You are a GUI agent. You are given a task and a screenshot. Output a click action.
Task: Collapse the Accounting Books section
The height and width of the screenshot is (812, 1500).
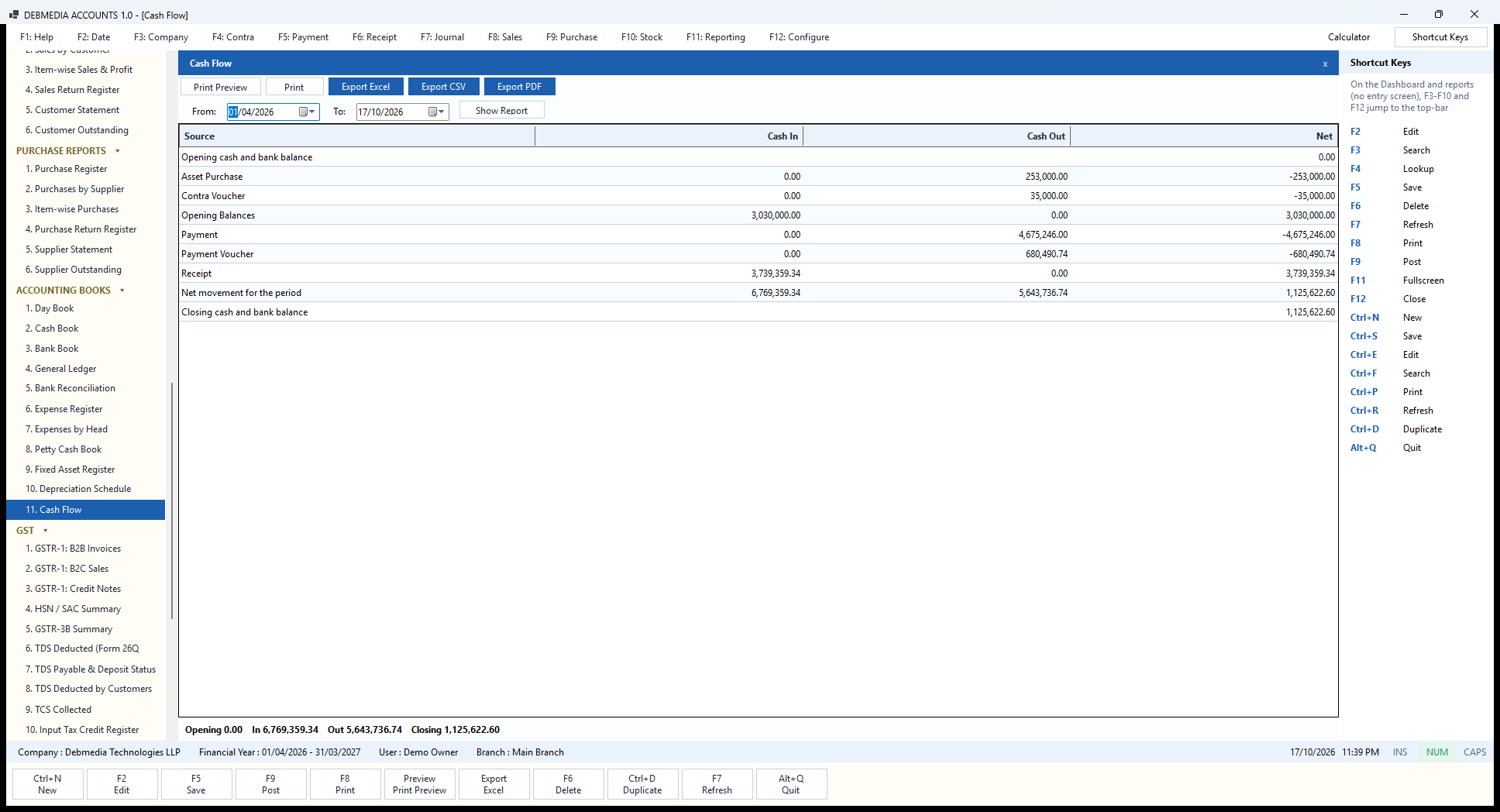coord(122,291)
